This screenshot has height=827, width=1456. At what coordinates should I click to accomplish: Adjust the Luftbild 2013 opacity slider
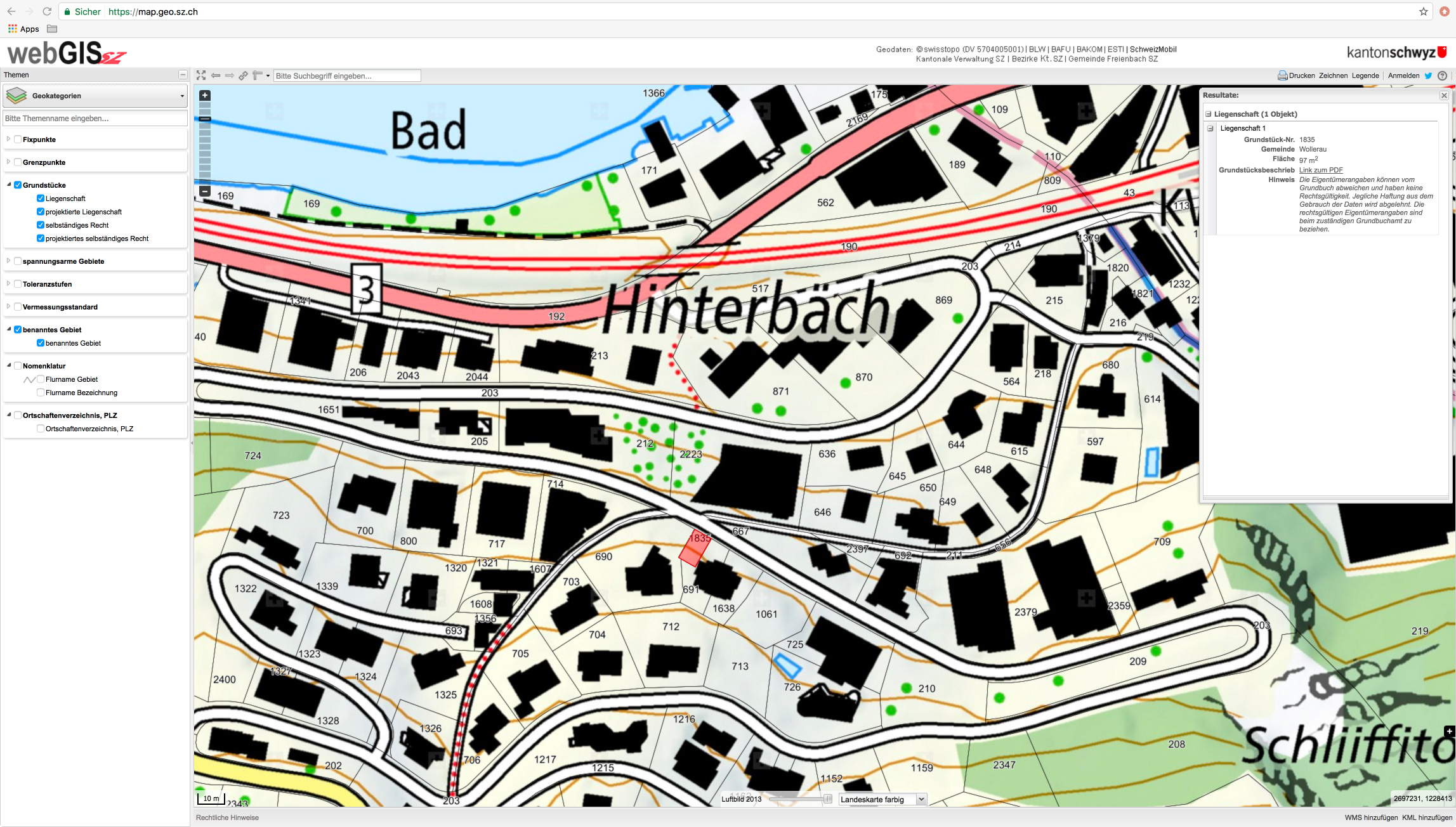(x=827, y=799)
